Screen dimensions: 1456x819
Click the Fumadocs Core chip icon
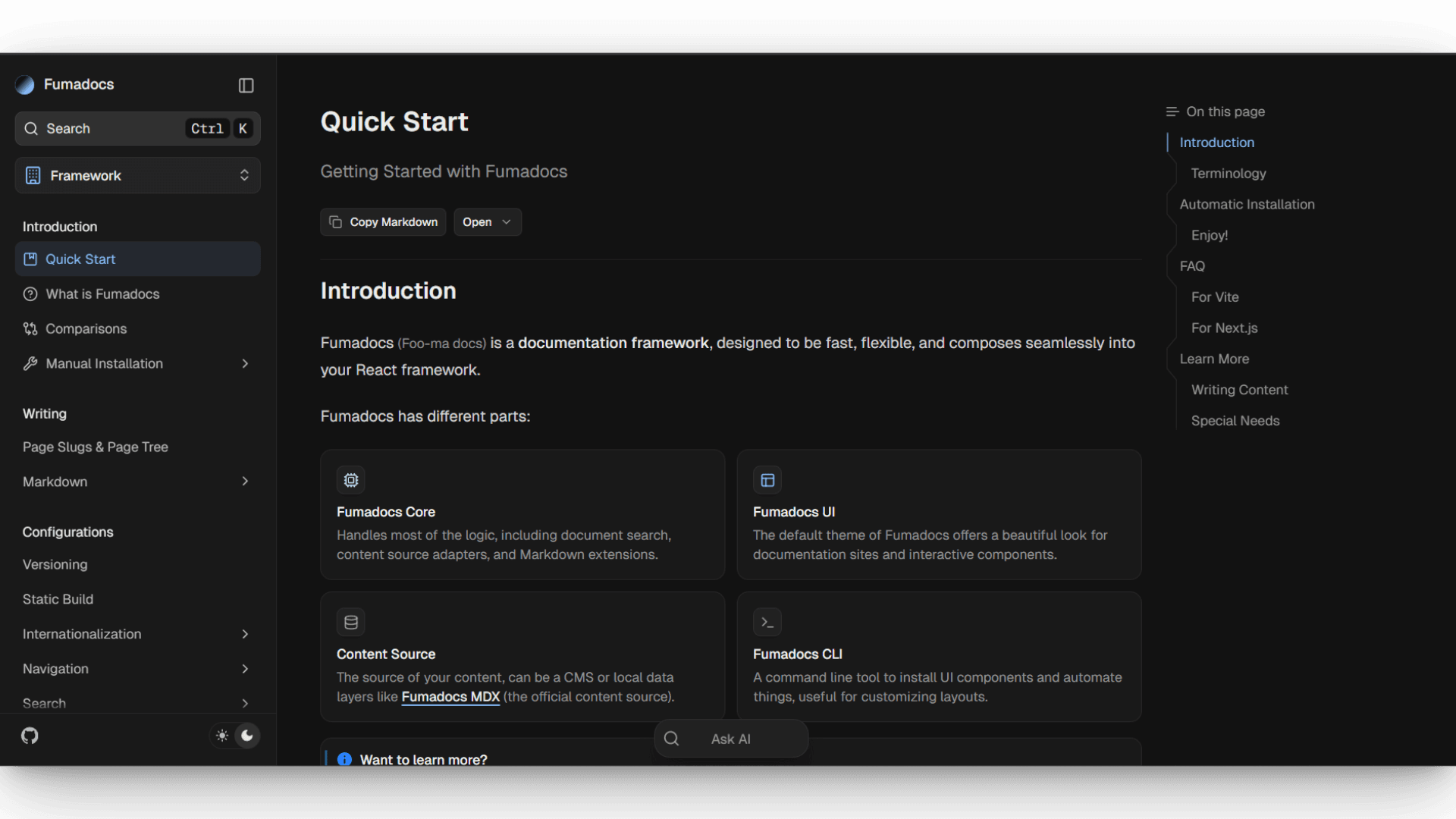[x=350, y=480]
